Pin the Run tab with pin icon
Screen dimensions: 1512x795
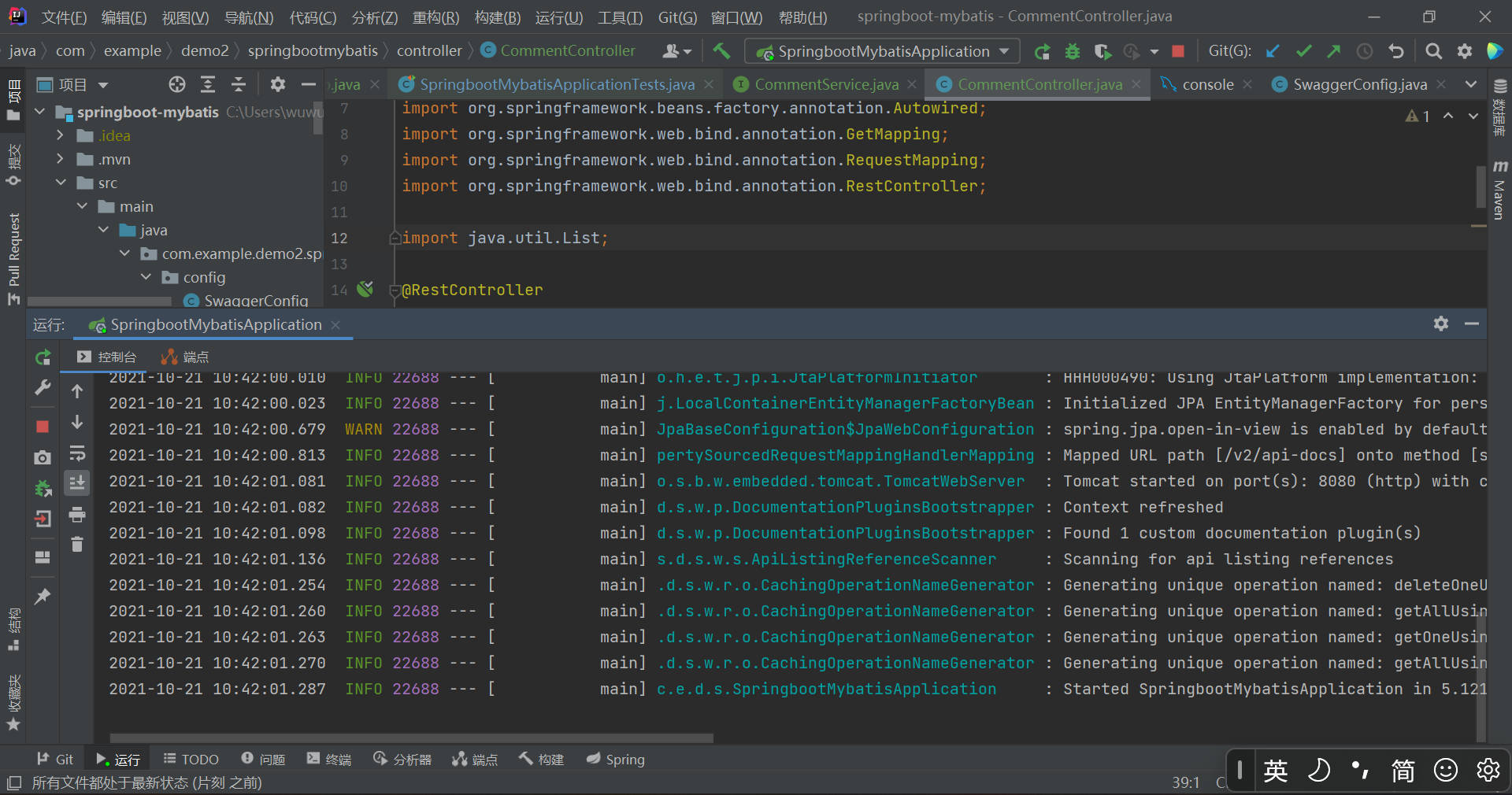(43, 596)
